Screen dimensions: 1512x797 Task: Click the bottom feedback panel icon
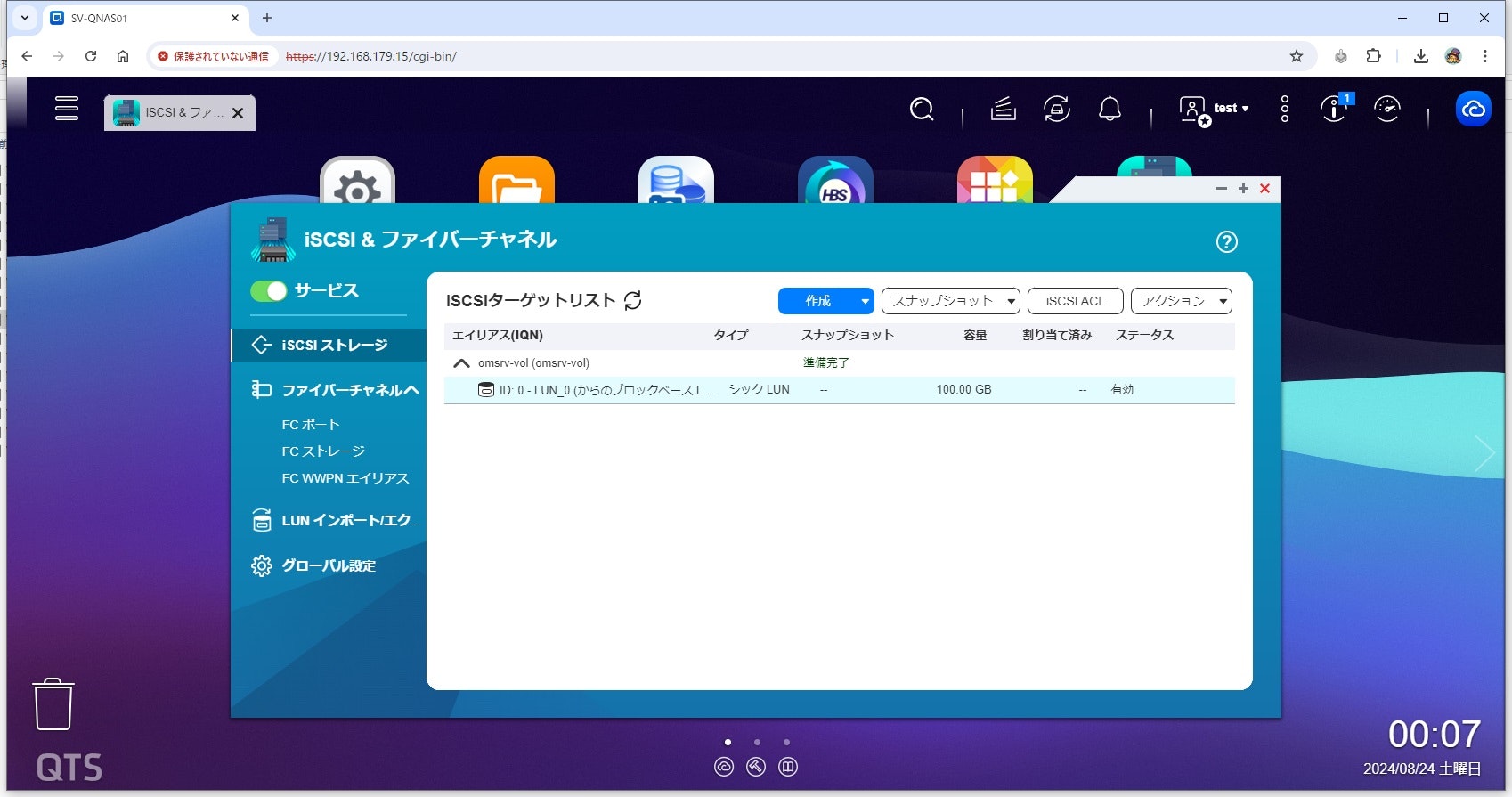(x=788, y=767)
